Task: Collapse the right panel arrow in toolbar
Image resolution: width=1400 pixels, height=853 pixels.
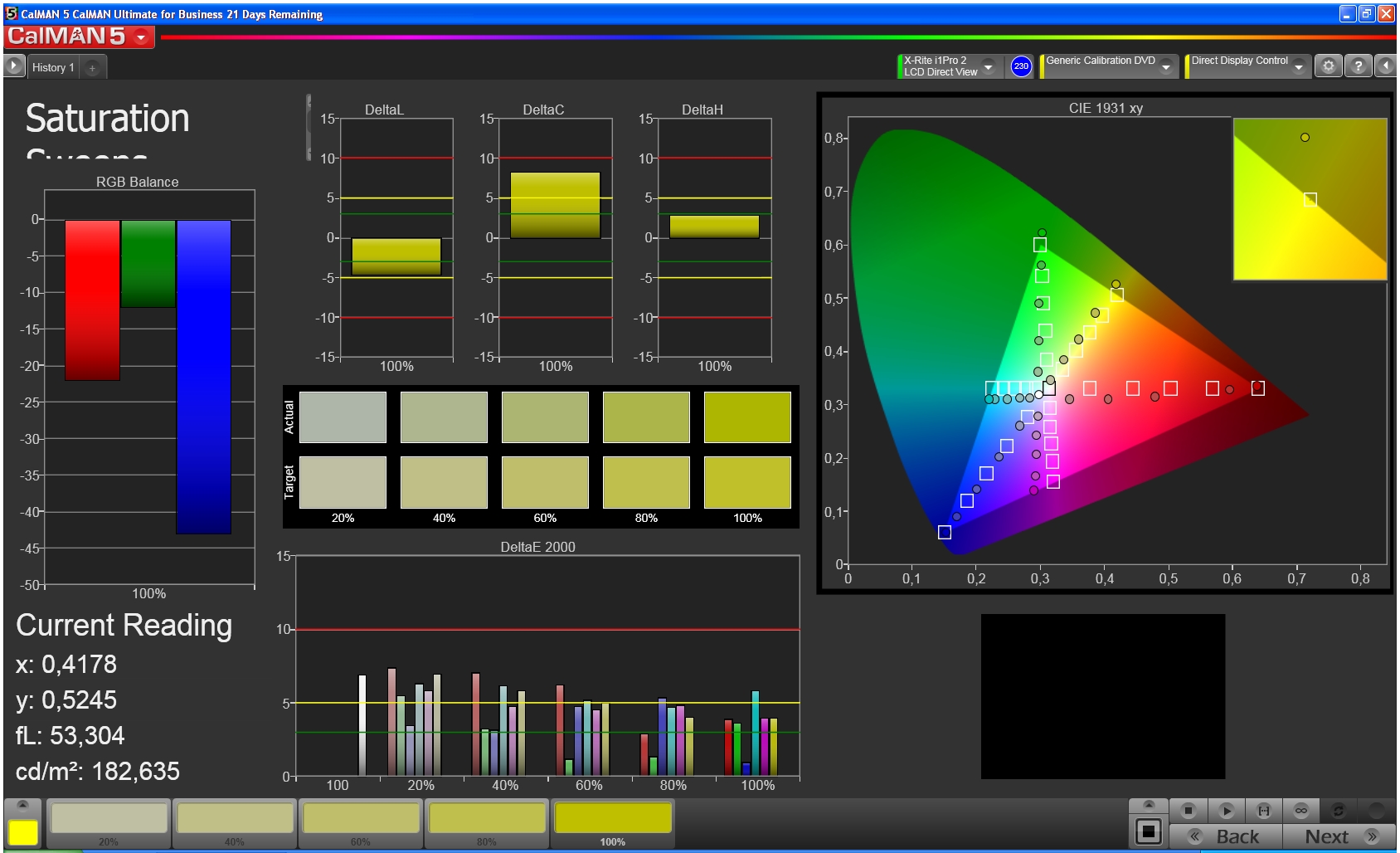Action: tap(1386, 66)
